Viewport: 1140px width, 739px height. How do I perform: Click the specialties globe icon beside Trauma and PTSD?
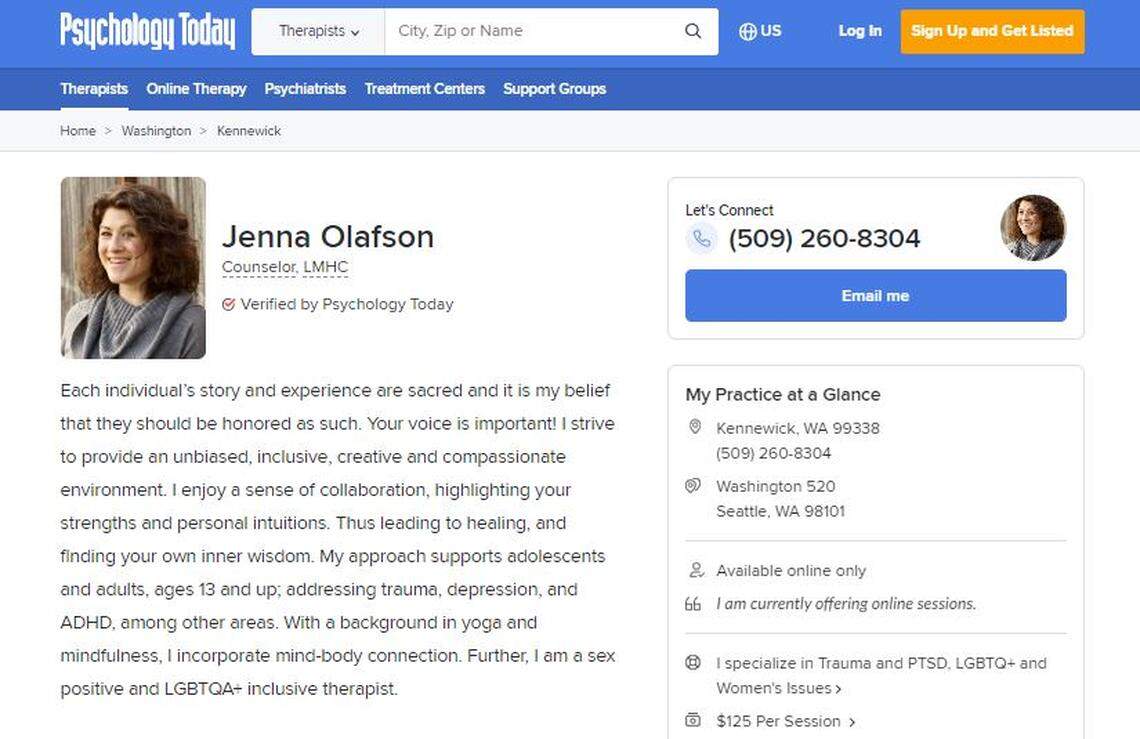695,663
